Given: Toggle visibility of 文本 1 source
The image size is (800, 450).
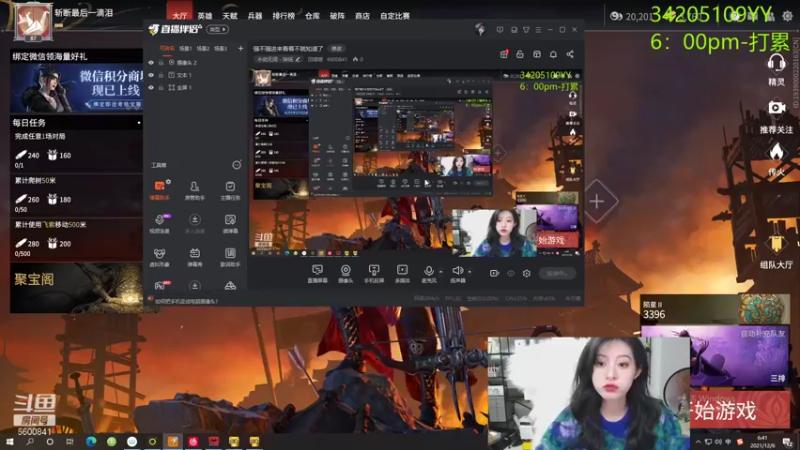Looking at the screenshot, I should click(151, 75).
